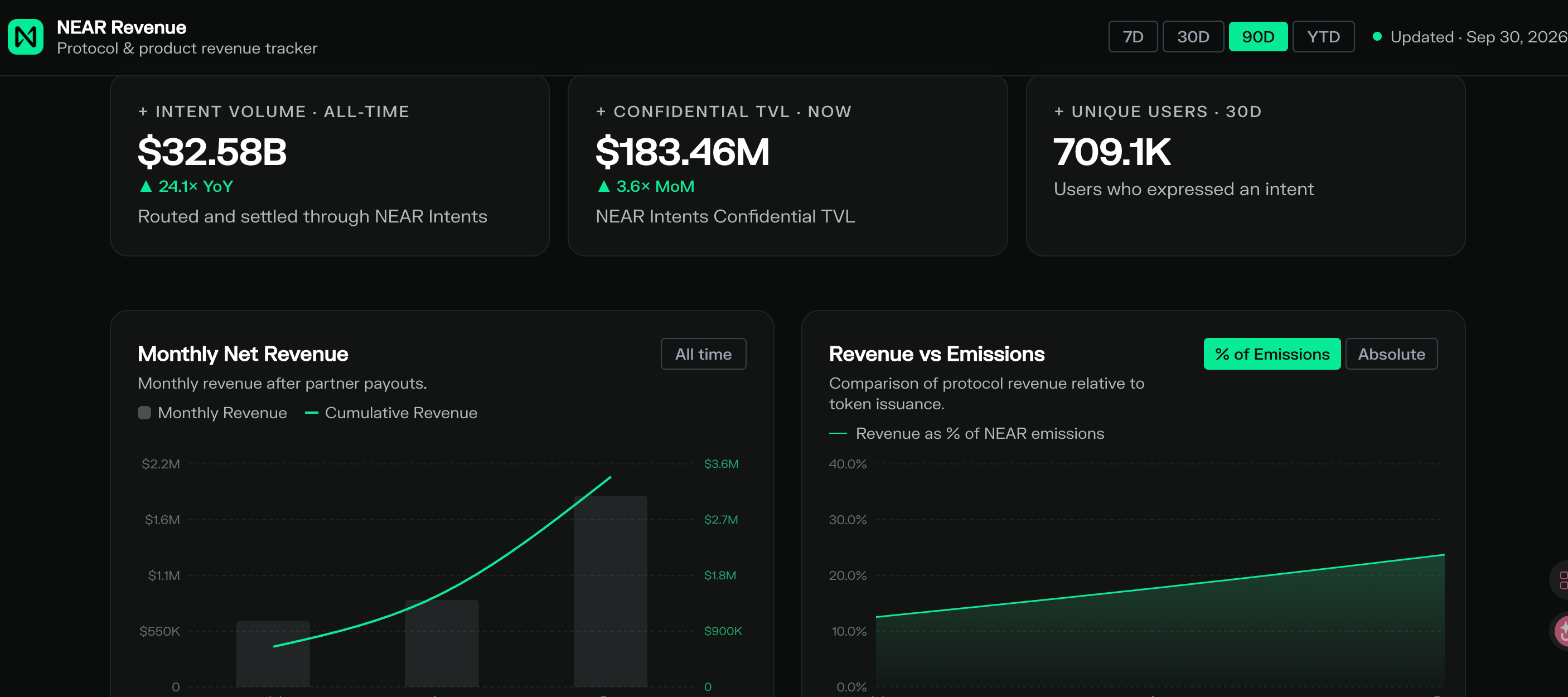This screenshot has width=1568, height=697.
Task: Click the Intent Volume All-Time card label
Action: click(x=274, y=112)
